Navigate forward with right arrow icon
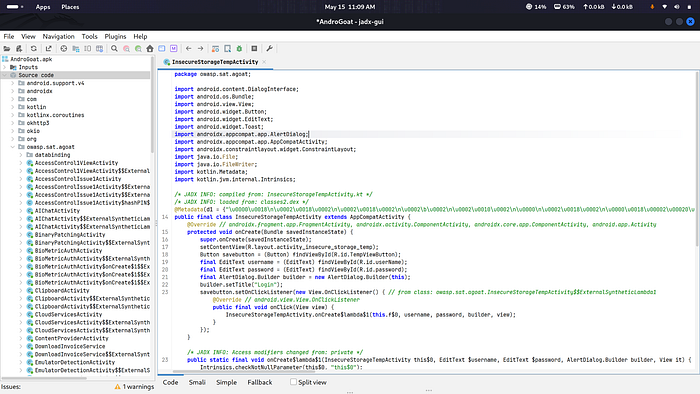 point(200,49)
